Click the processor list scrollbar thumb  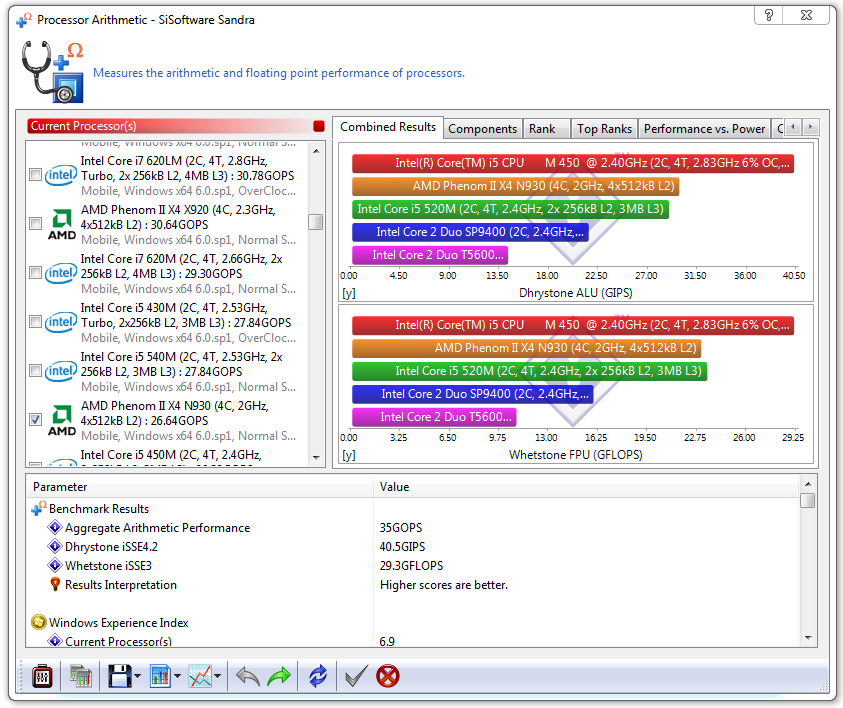(x=316, y=221)
